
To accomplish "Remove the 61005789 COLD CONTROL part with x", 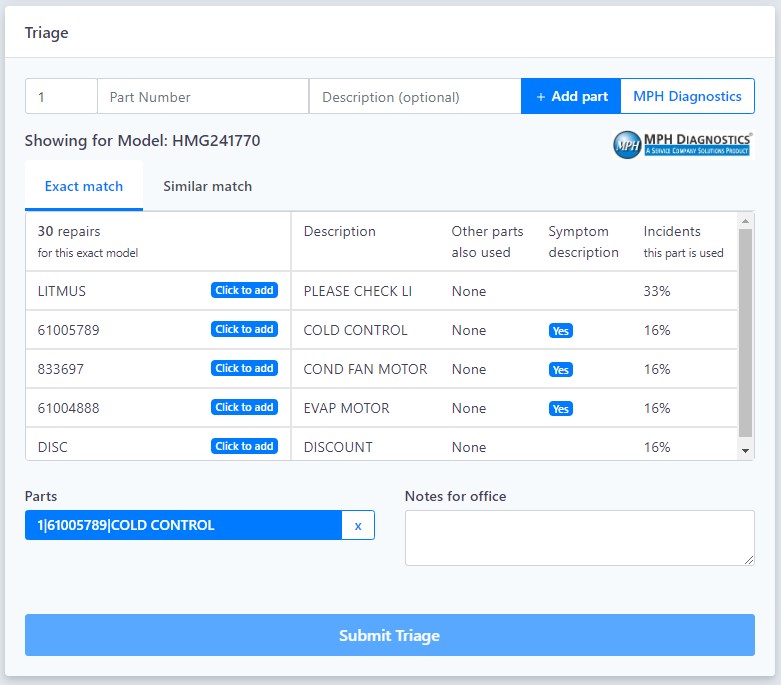I will 358,525.
